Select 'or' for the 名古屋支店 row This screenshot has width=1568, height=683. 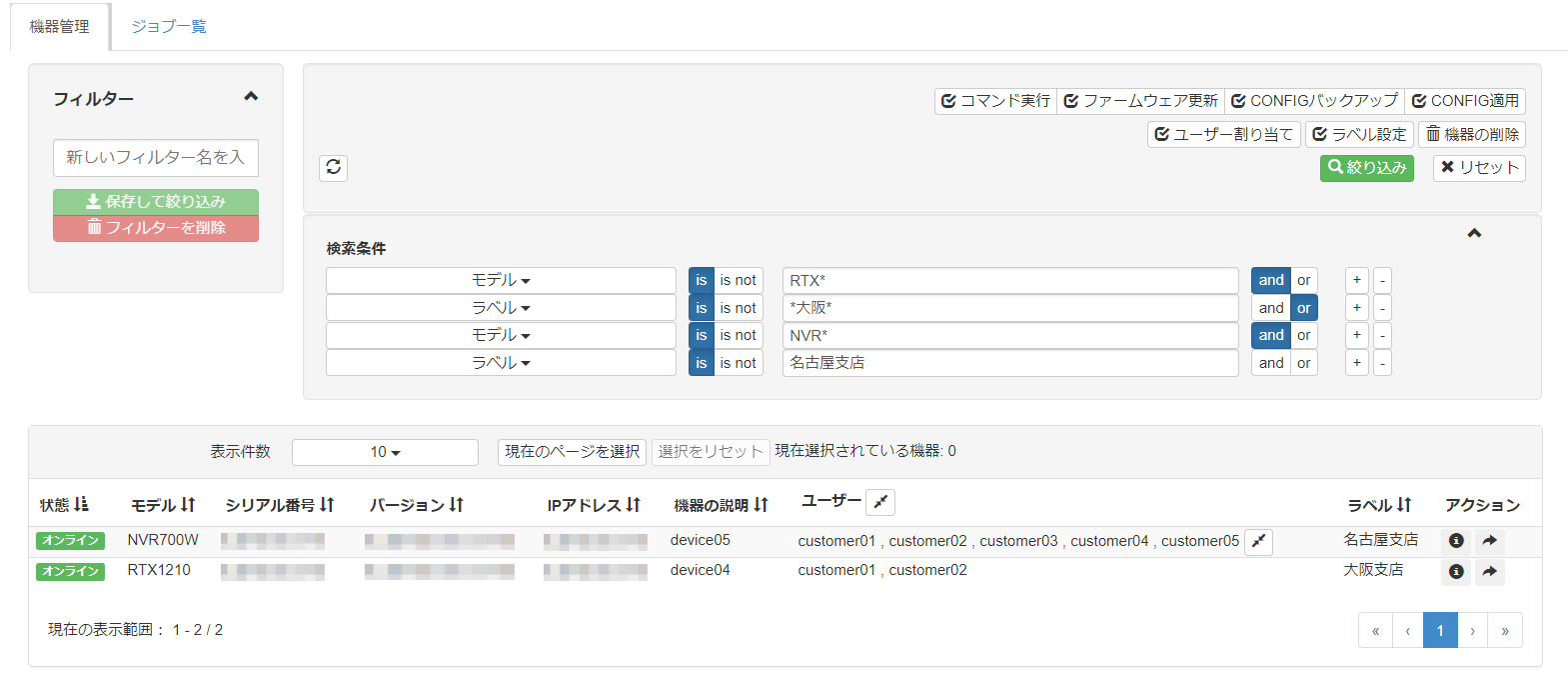[1303, 363]
